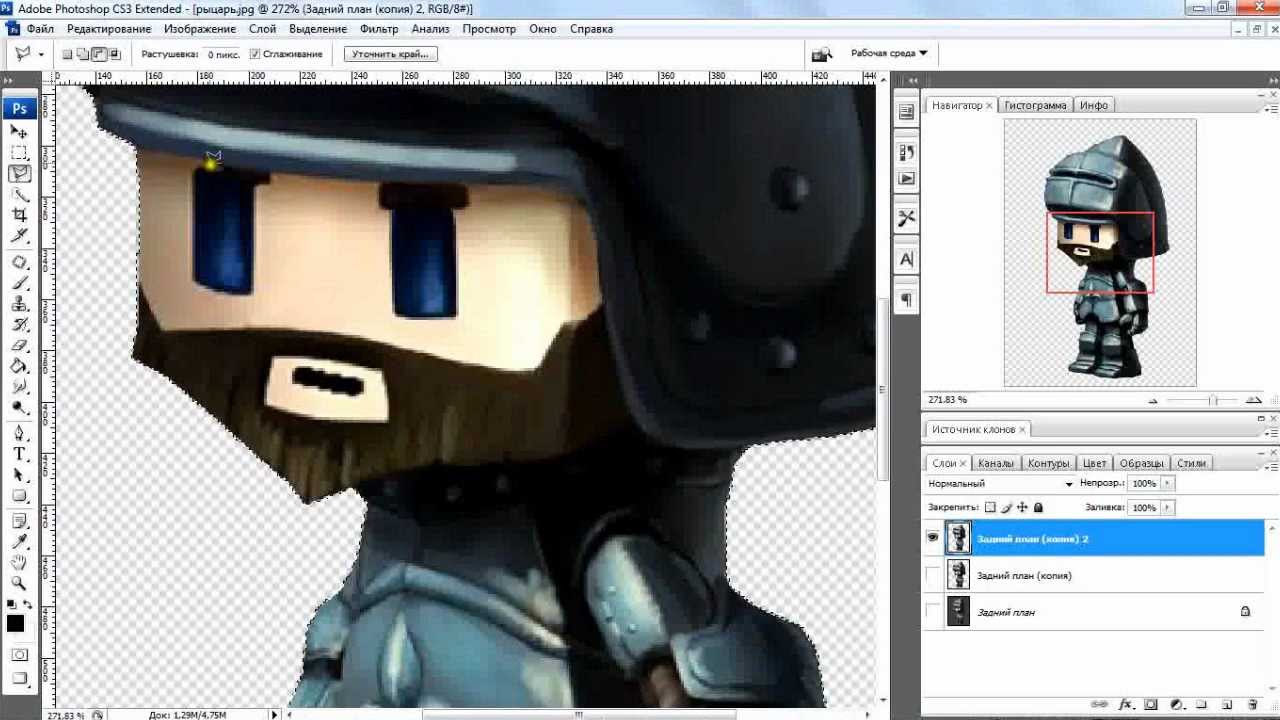
Task: Select the Dodge tool
Action: click(x=19, y=409)
